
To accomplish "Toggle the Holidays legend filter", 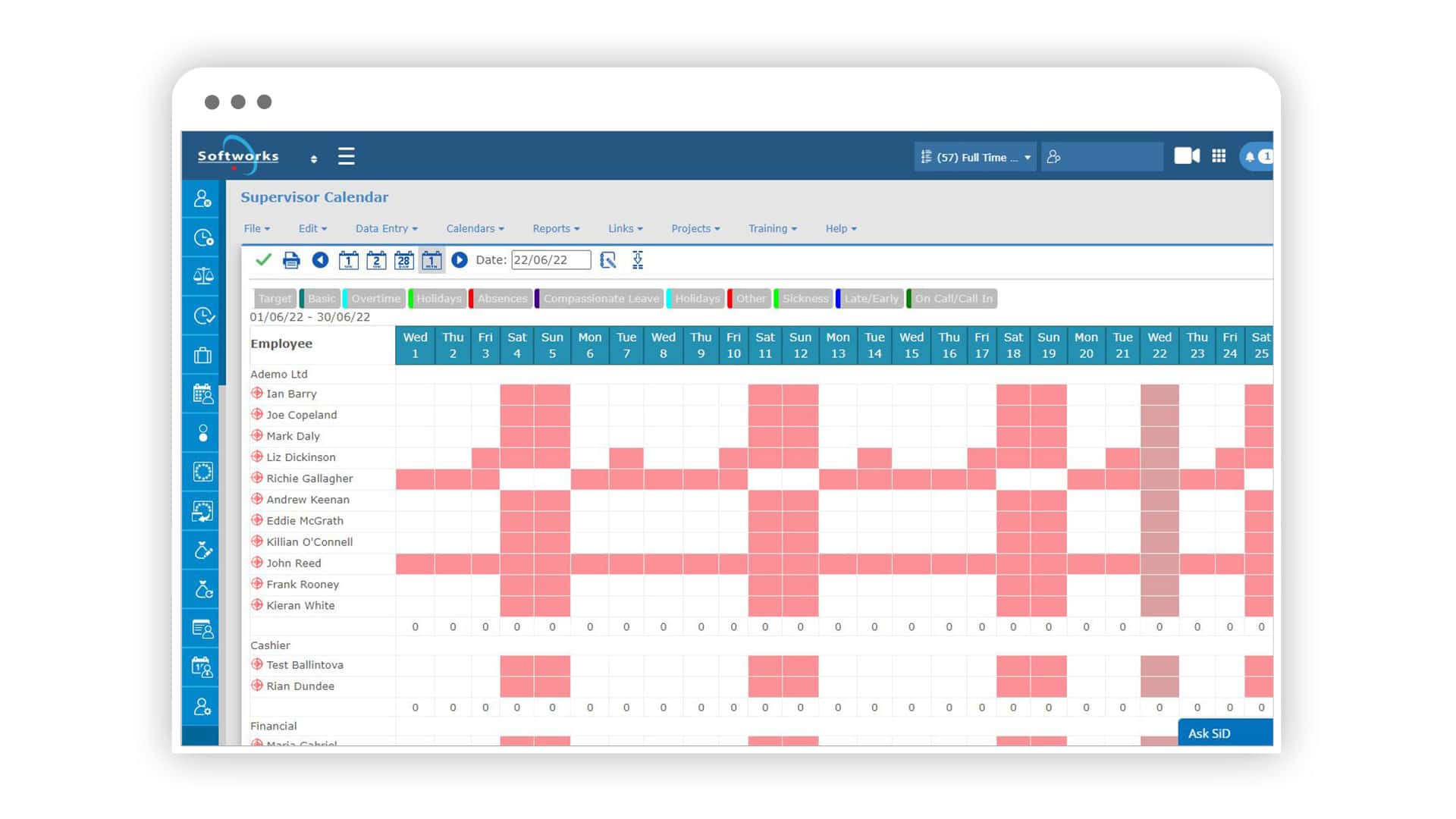I will tap(438, 298).
